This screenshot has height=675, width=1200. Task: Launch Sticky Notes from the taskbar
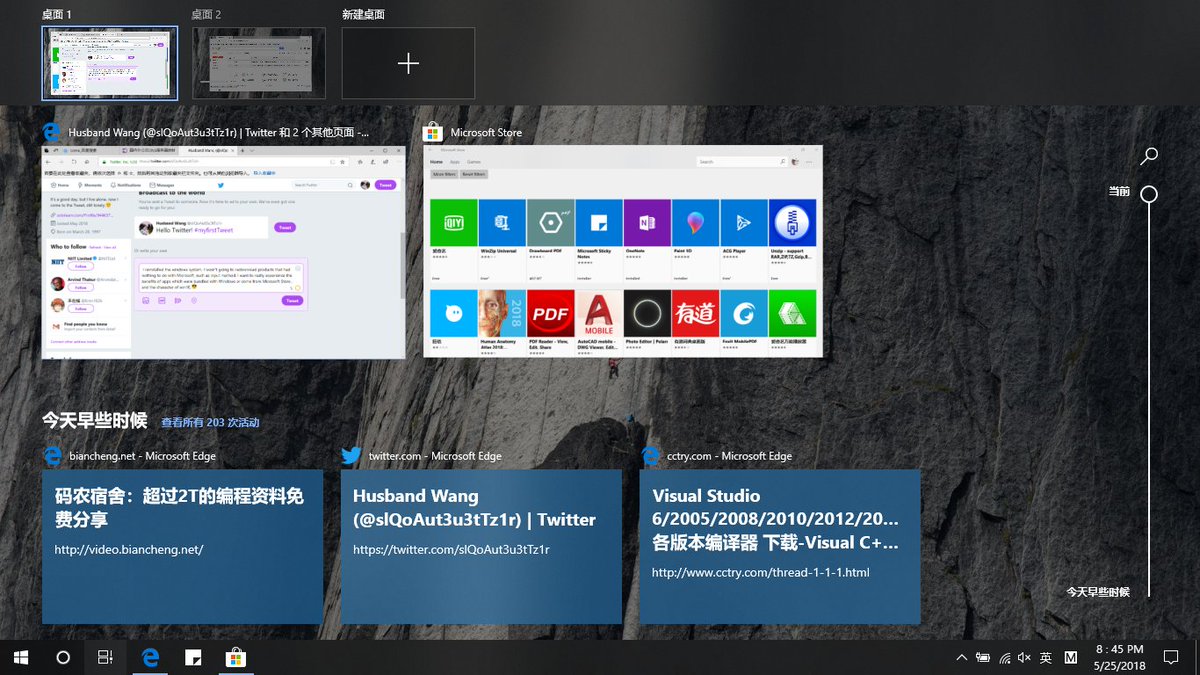tap(193, 658)
